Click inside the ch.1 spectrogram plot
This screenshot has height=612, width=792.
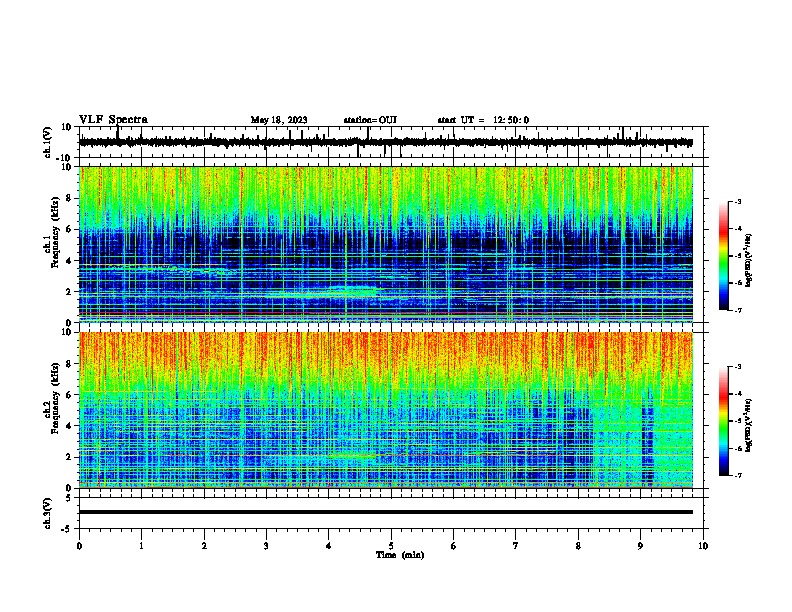pyautogui.click(x=386, y=244)
